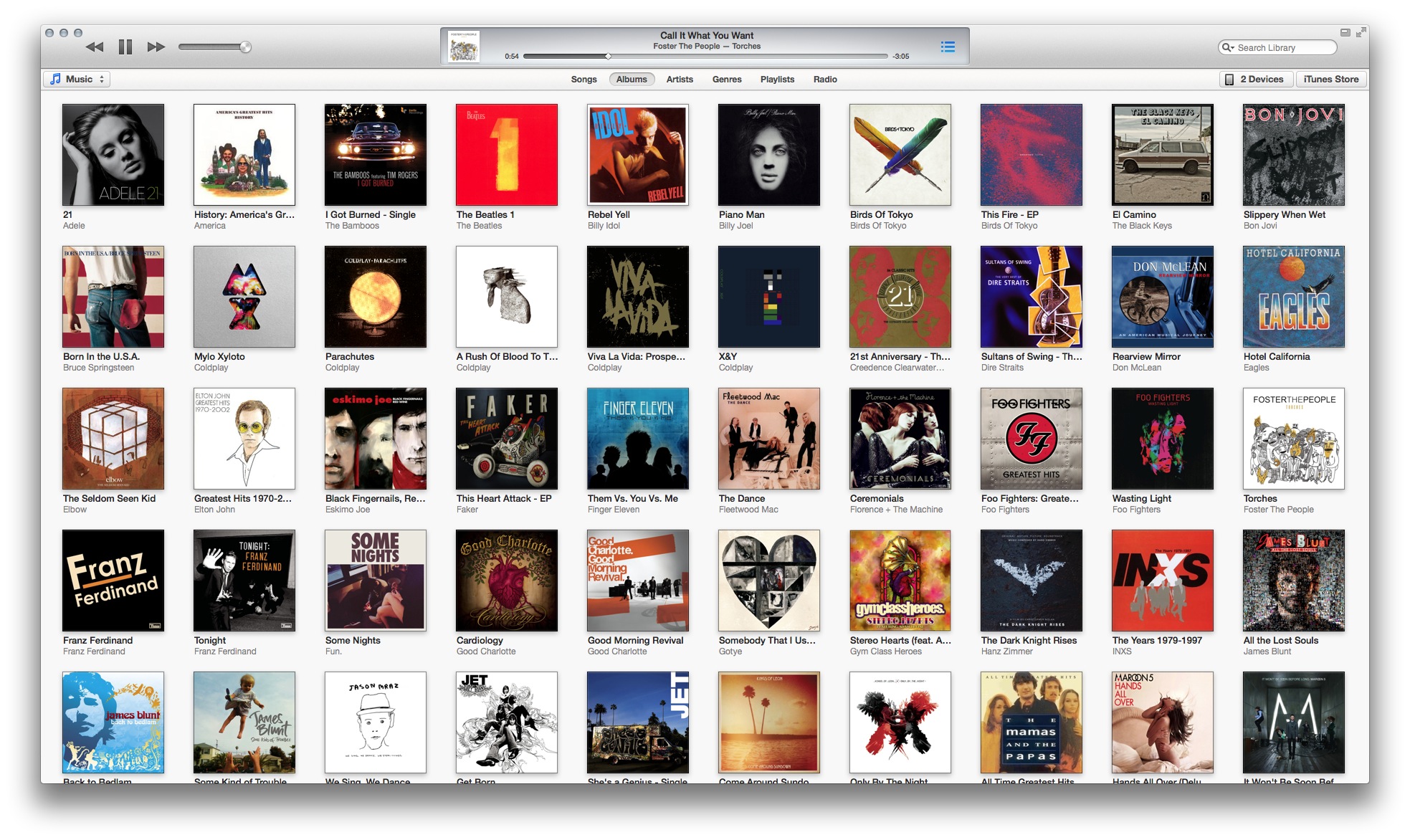Open Wasting Light album cover
Viewport: 1410px width, 840px height.
click(1163, 439)
